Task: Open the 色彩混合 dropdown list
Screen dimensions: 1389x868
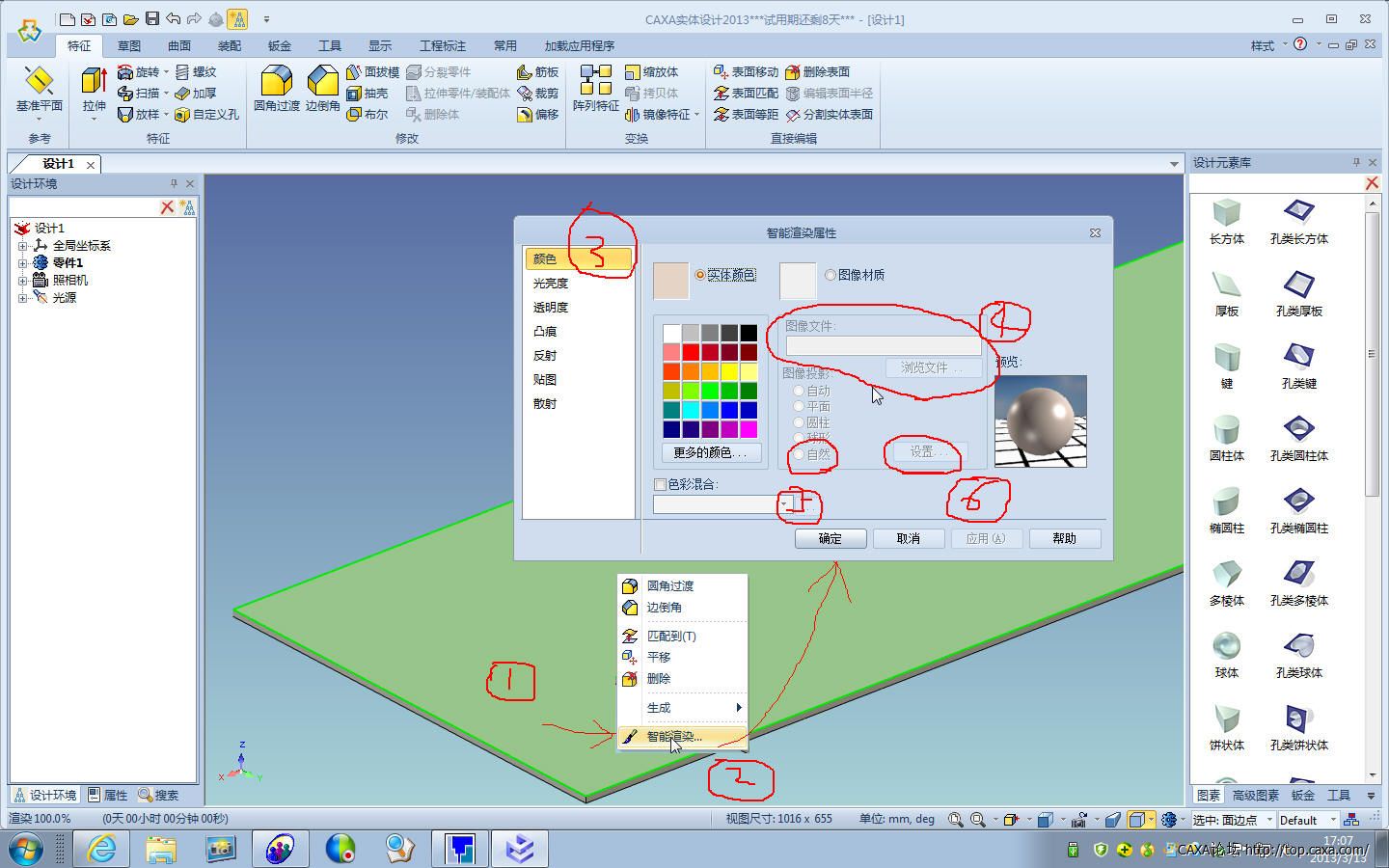Action: [785, 503]
